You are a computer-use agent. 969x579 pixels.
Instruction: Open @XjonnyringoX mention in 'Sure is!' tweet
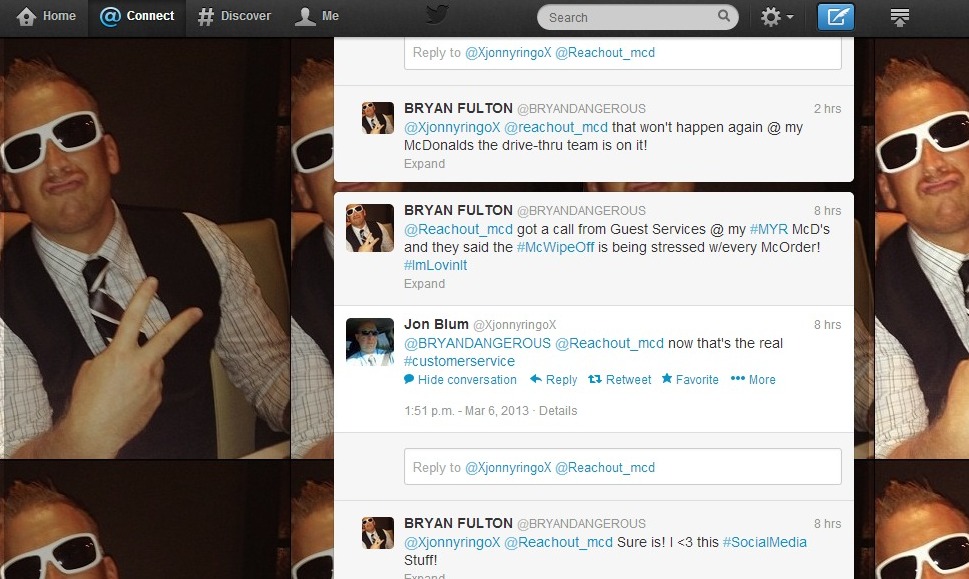[x=452, y=542]
